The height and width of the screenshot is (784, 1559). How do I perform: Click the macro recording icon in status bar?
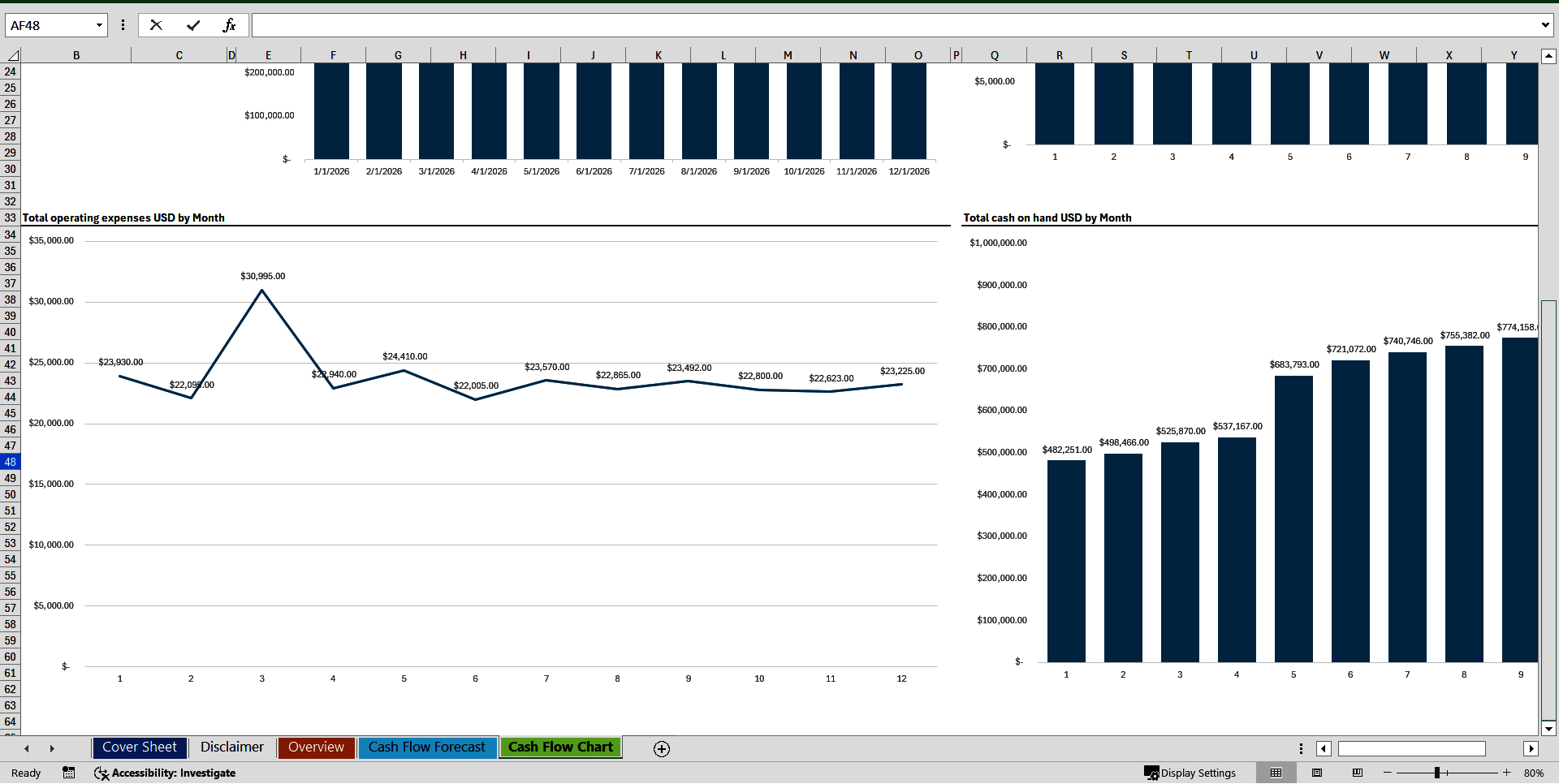point(69,773)
